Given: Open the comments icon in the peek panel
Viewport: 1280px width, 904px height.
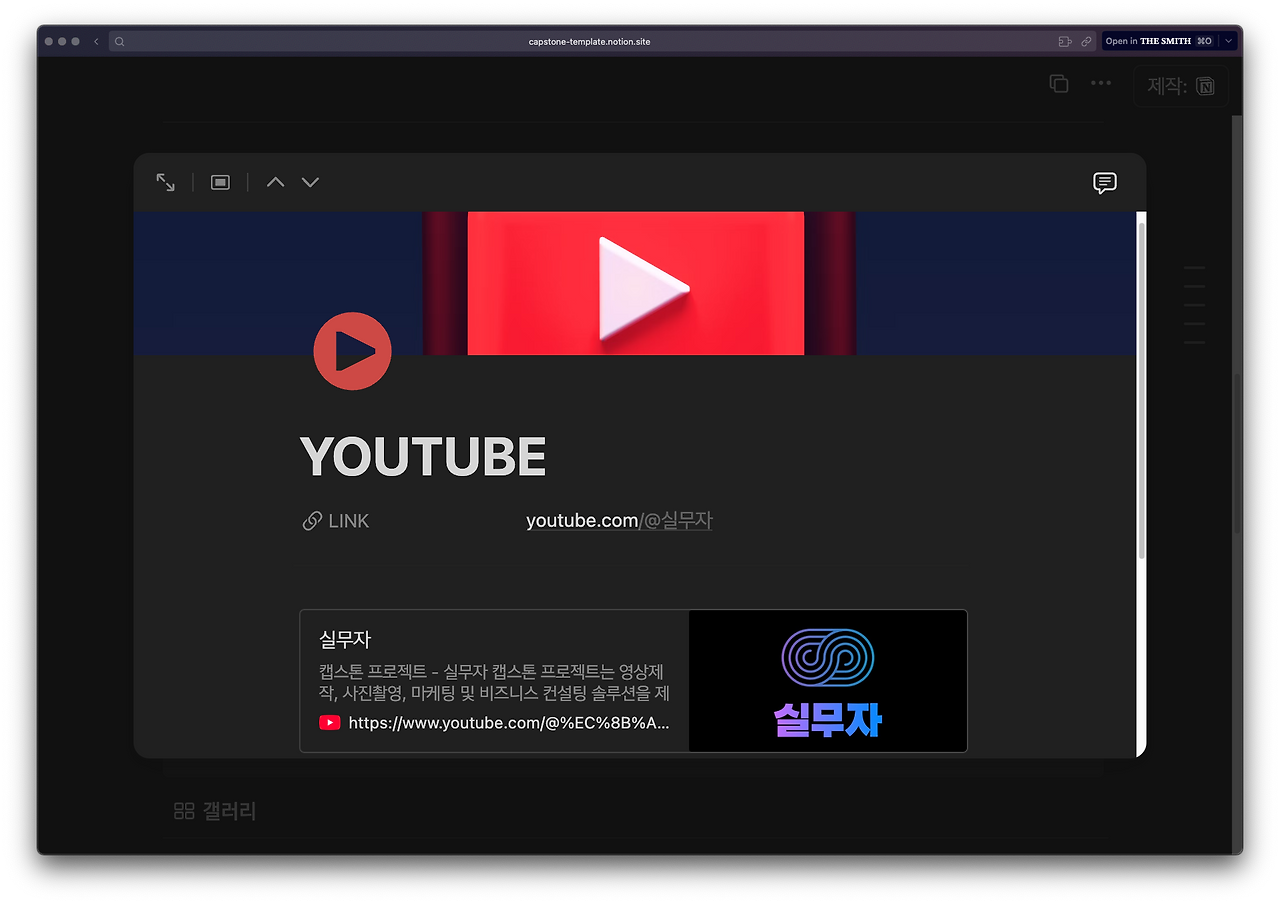Looking at the screenshot, I should click(x=1104, y=183).
